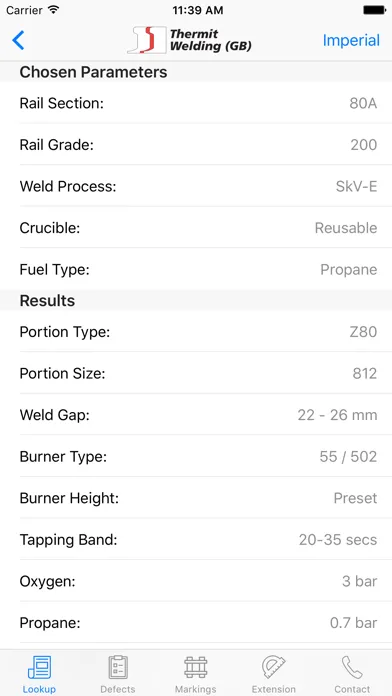Tap the Contact tab label

(x=352, y=689)
